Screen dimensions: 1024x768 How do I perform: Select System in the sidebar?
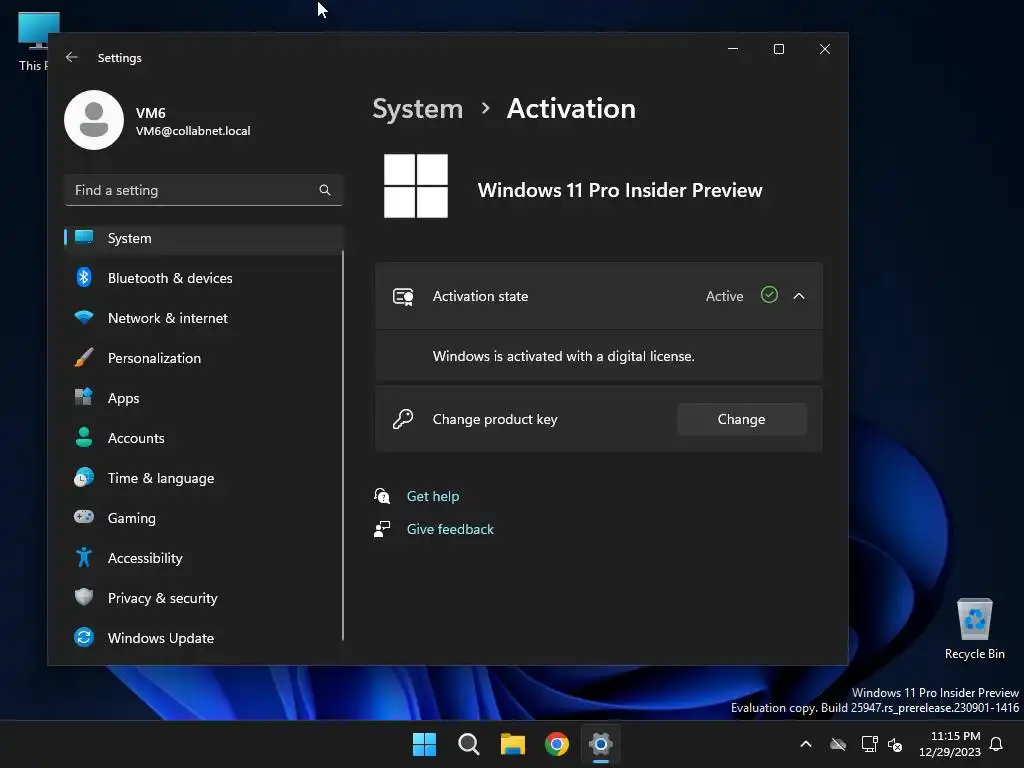point(204,238)
